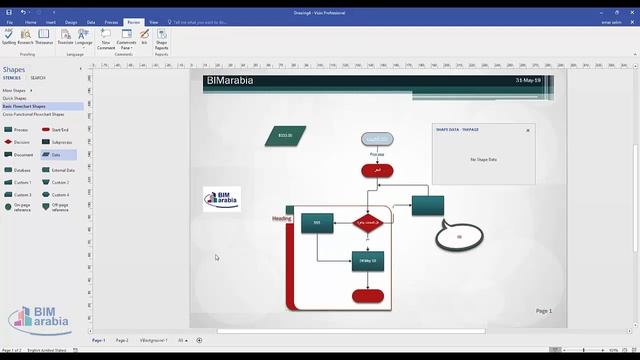The width and height of the screenshot is (640, 360).
Task: Click the Save icon in title bar
Action: [x=9, y=13]
